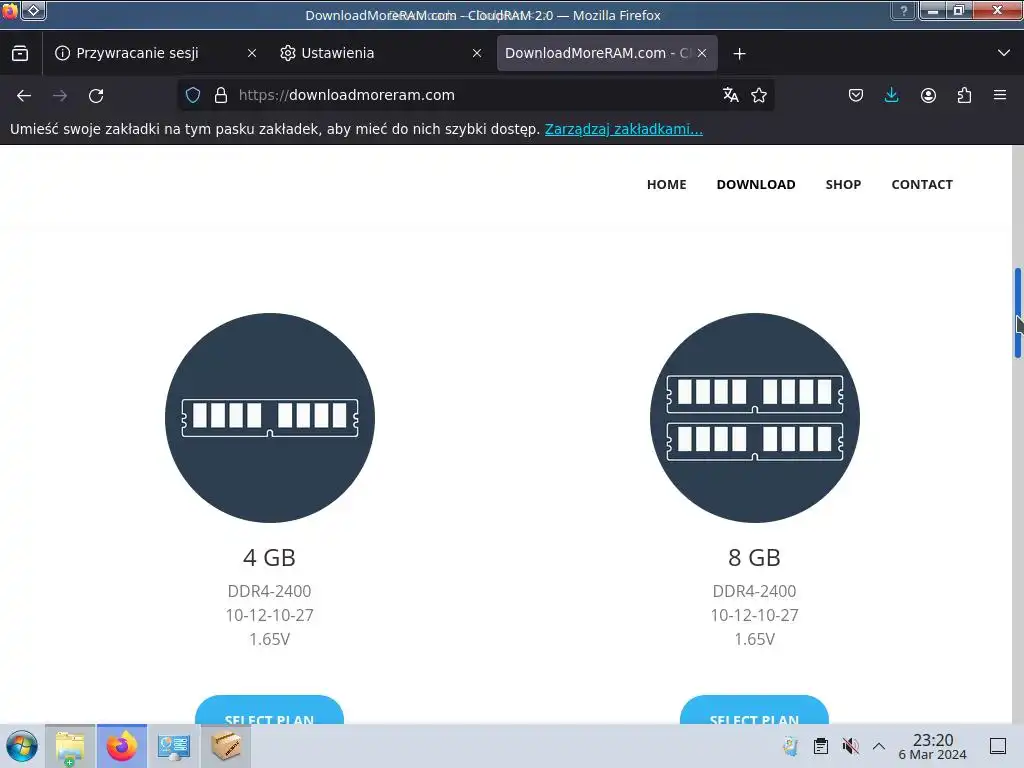
Task: Bookmark this page with the star
Action: click(759, 95)
